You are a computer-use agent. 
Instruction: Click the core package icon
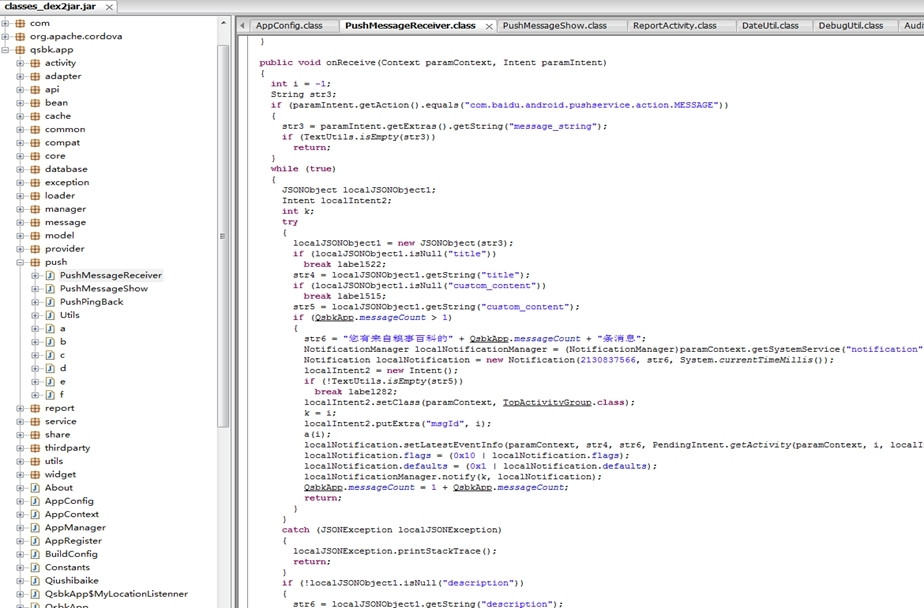click(35, 156)
